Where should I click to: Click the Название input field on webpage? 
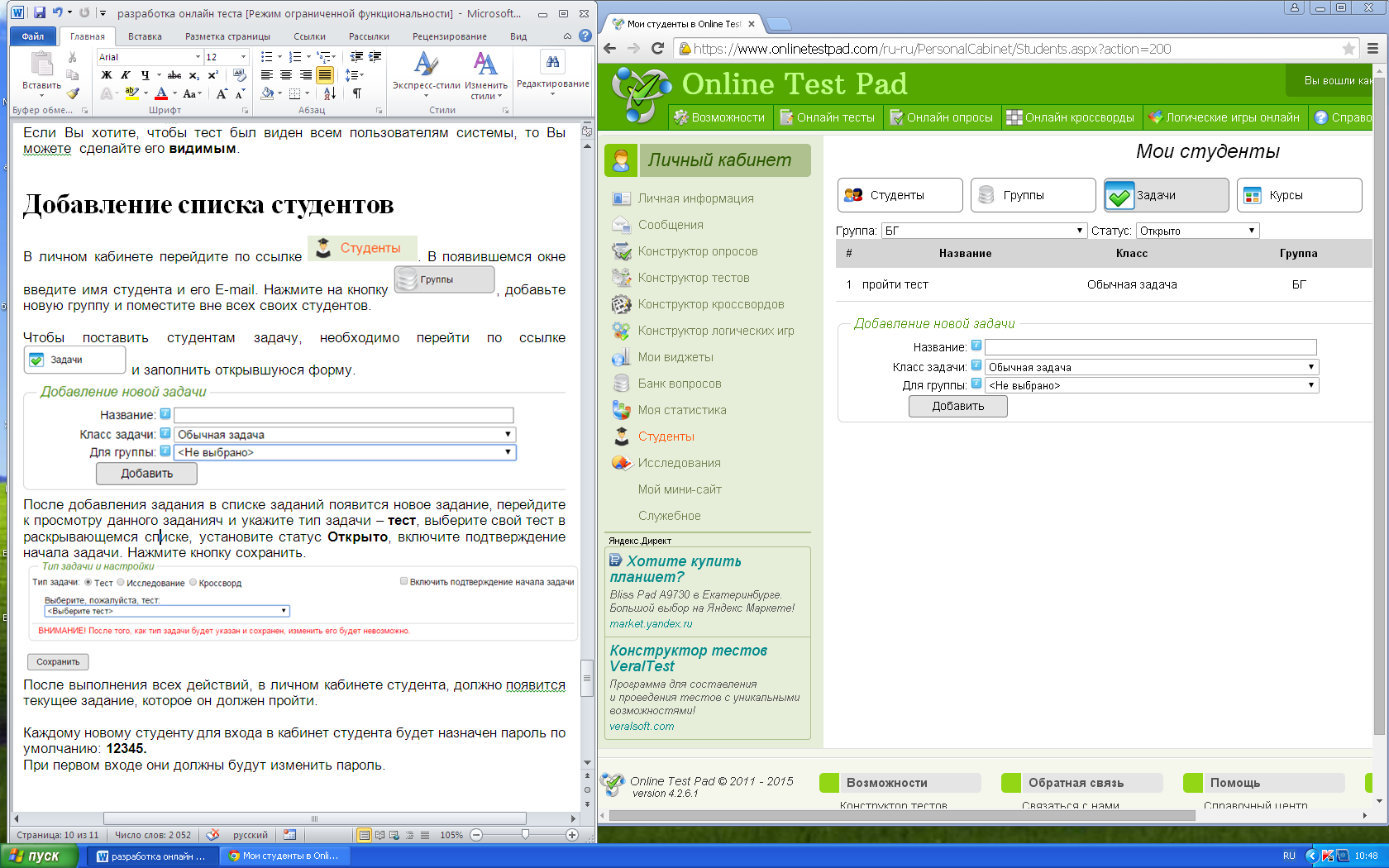(x=1151, y=347)
